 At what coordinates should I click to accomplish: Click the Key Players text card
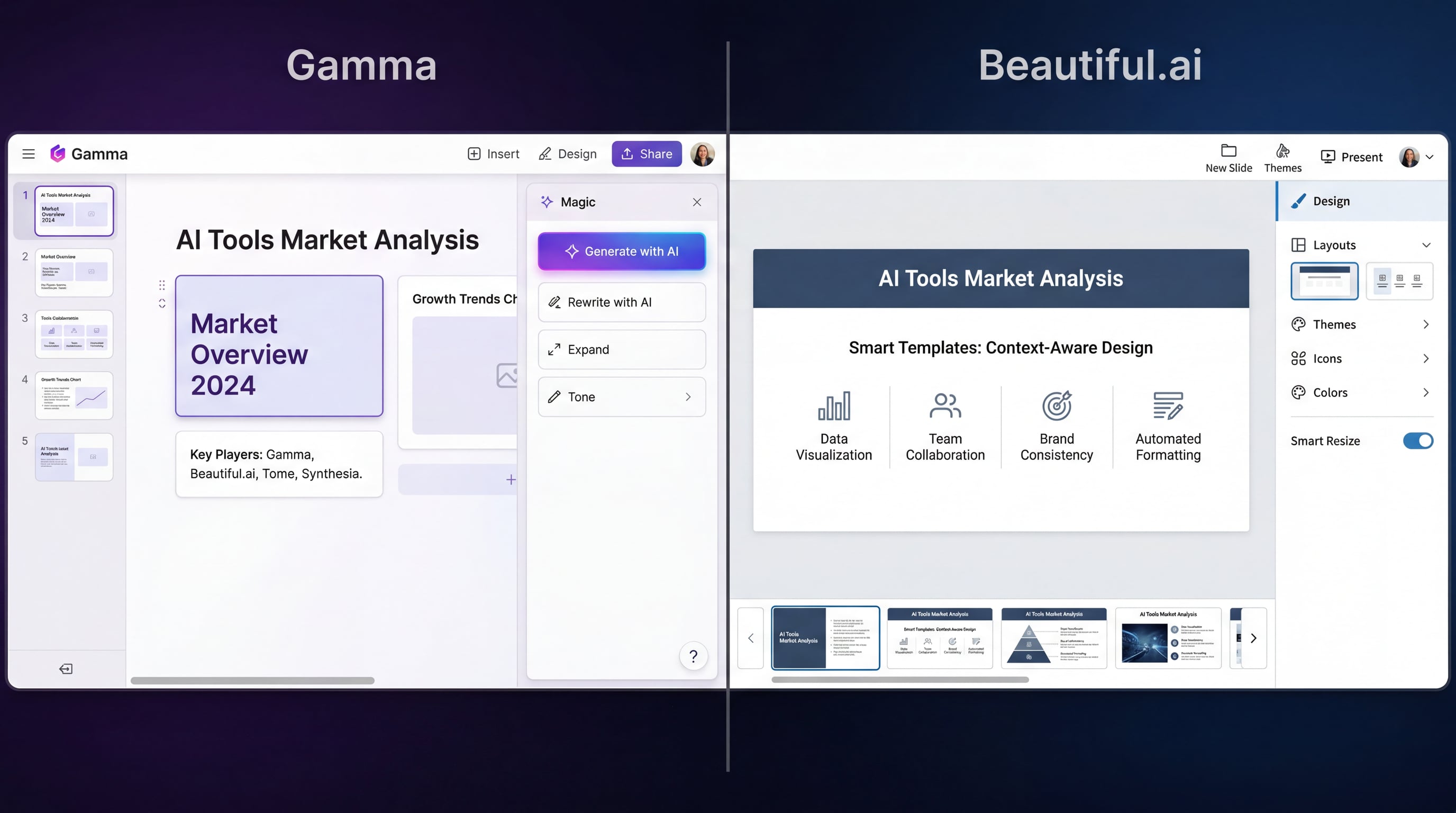pyautogui.click(x=279, y=464)
